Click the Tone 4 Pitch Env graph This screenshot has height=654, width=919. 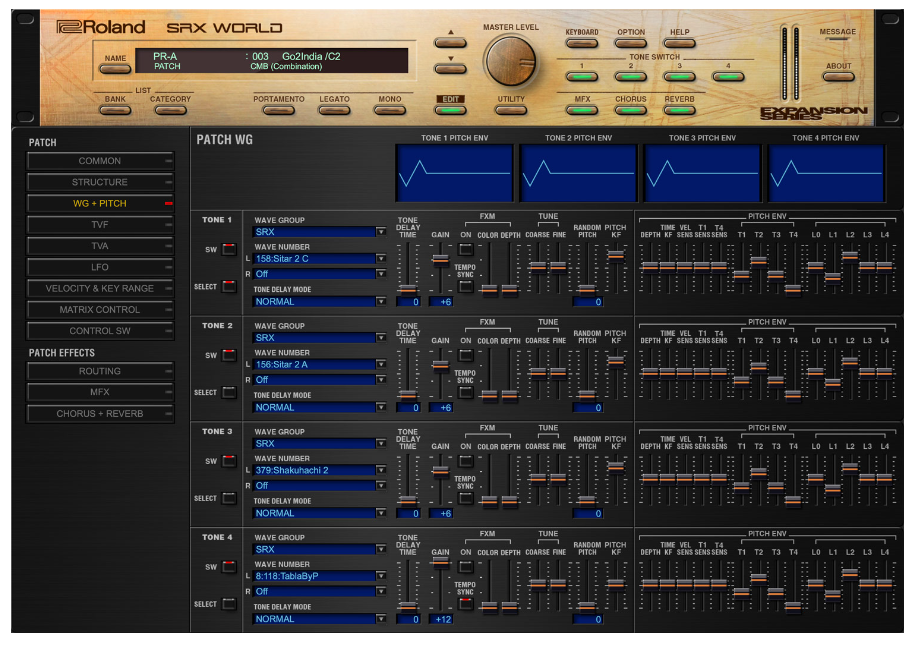(x=826, y=173)
